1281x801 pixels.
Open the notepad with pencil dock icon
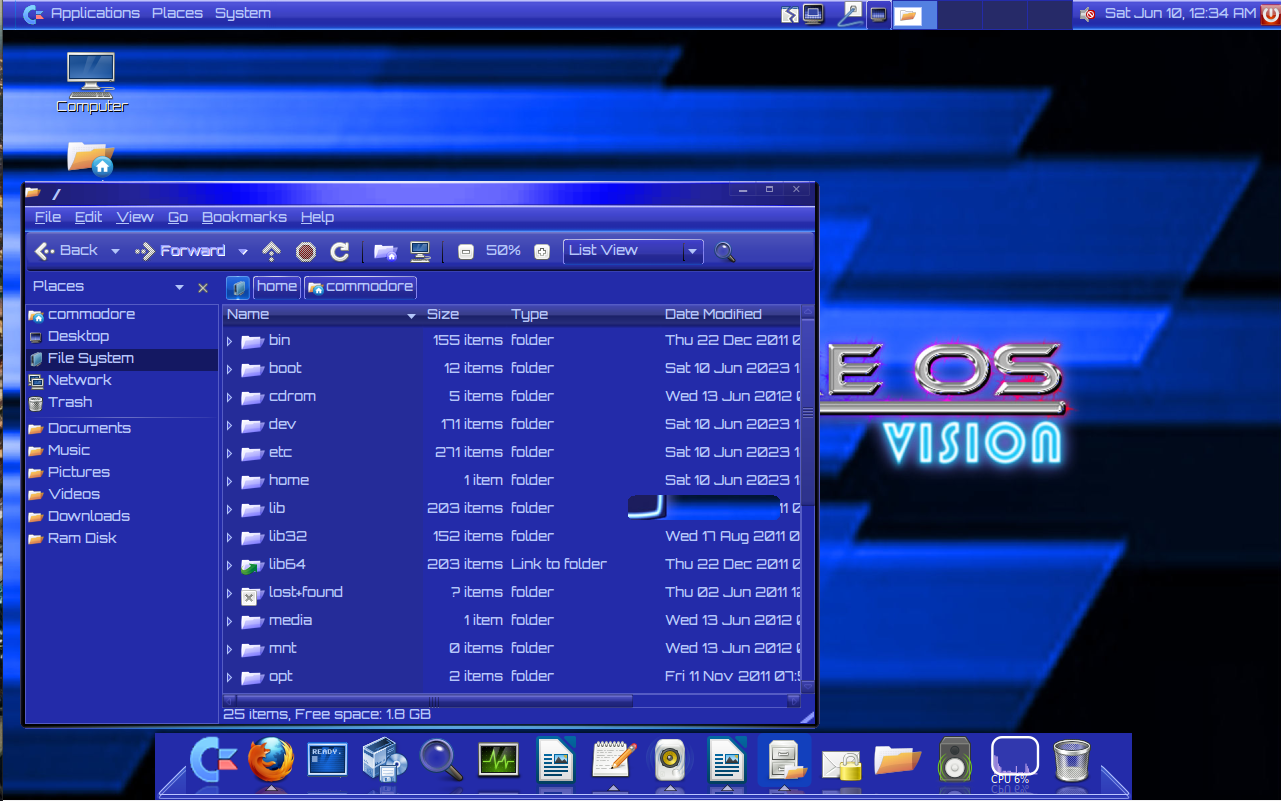tap(613, 760)
